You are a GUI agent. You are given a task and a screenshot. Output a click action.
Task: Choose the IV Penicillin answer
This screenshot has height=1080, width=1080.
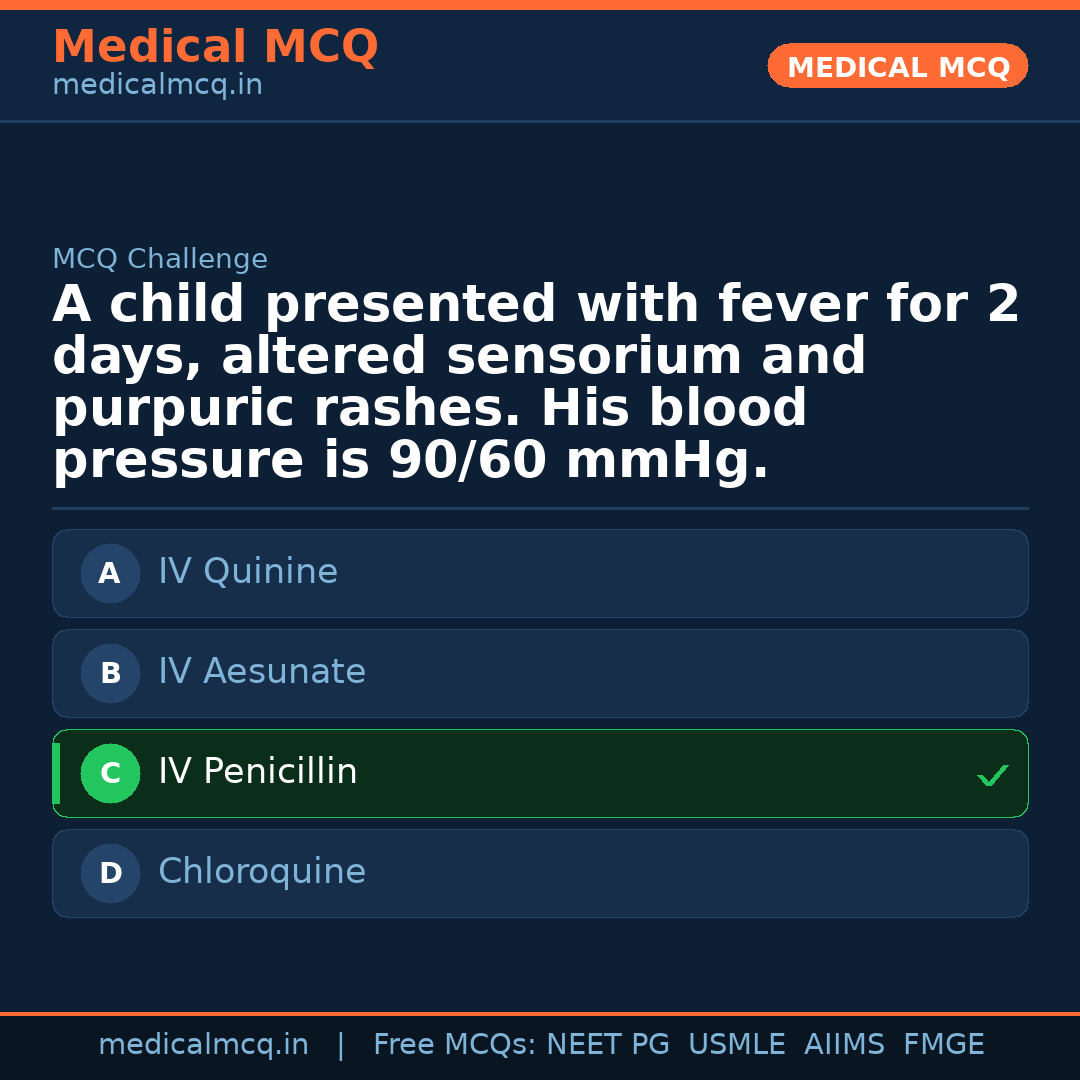258,772
